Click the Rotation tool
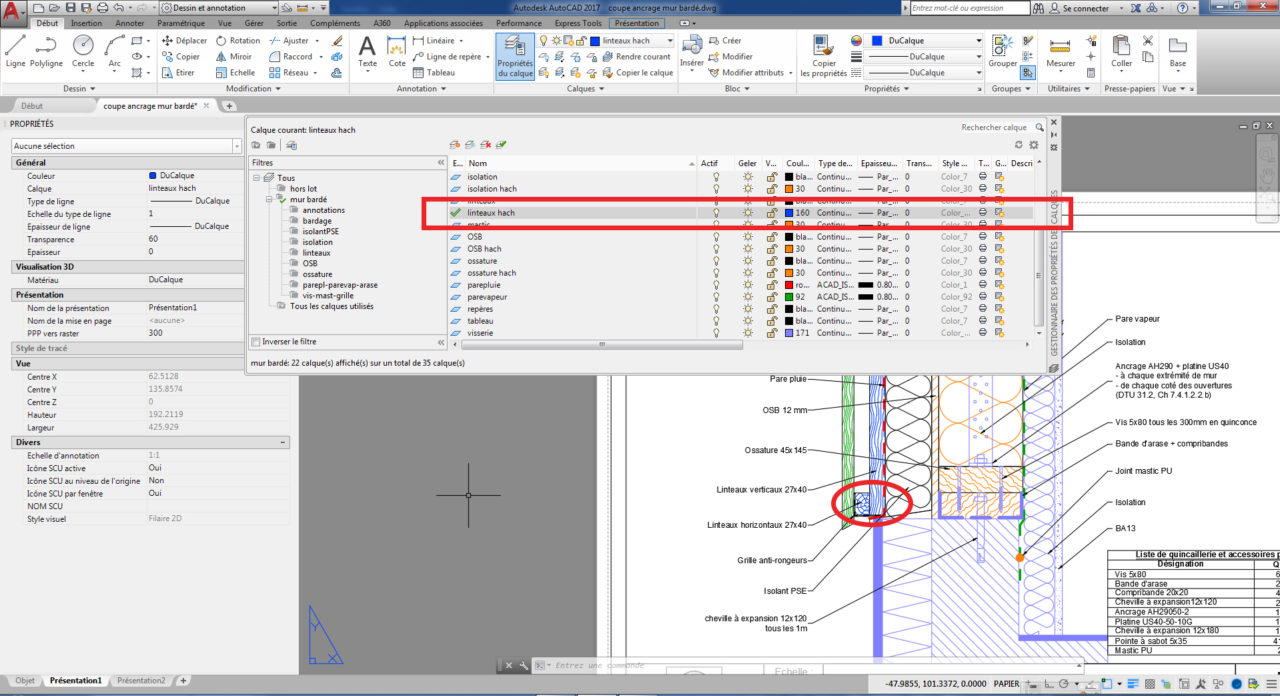 [238, 41]
